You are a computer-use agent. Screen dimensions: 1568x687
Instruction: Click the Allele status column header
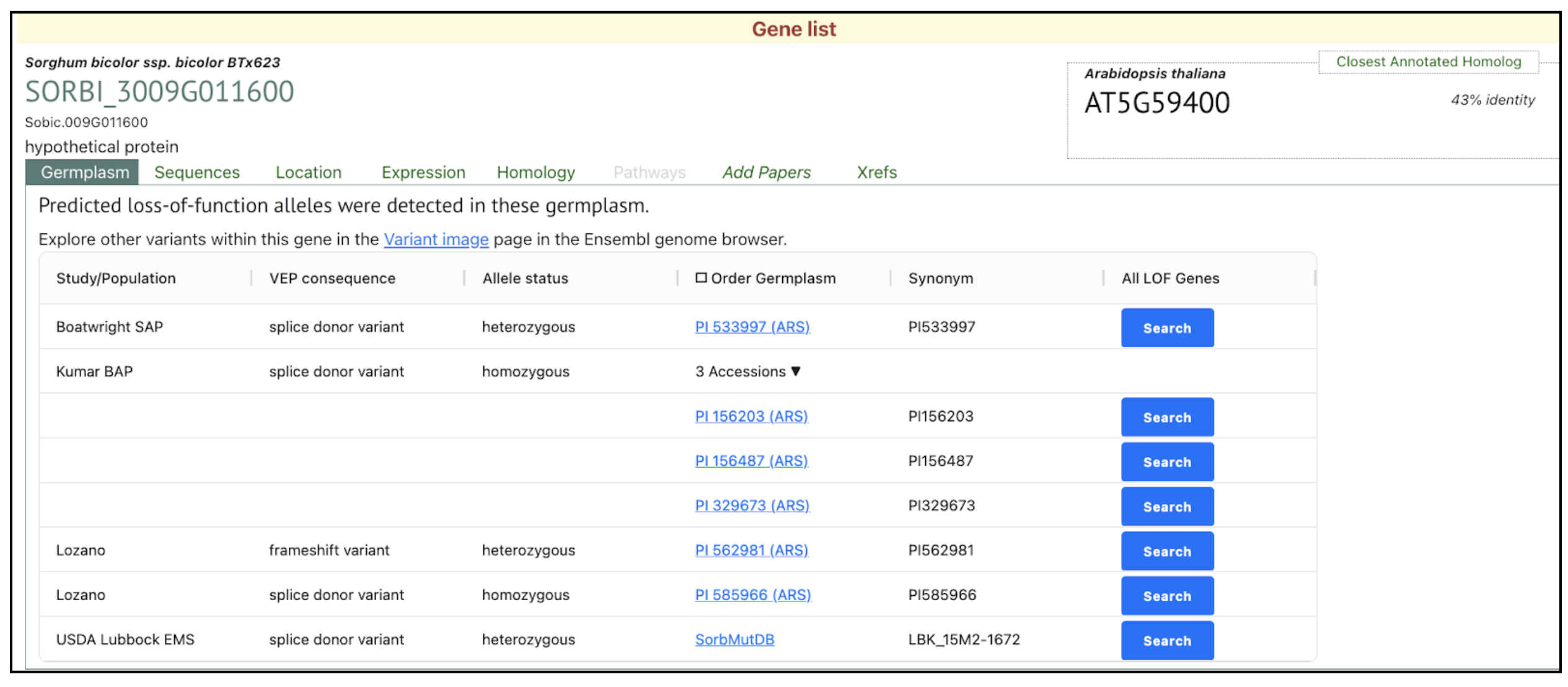[525, 278]
